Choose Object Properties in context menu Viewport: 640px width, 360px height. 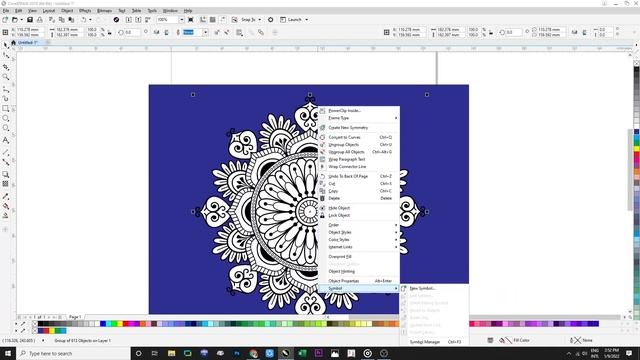click(x=359, y=281)
